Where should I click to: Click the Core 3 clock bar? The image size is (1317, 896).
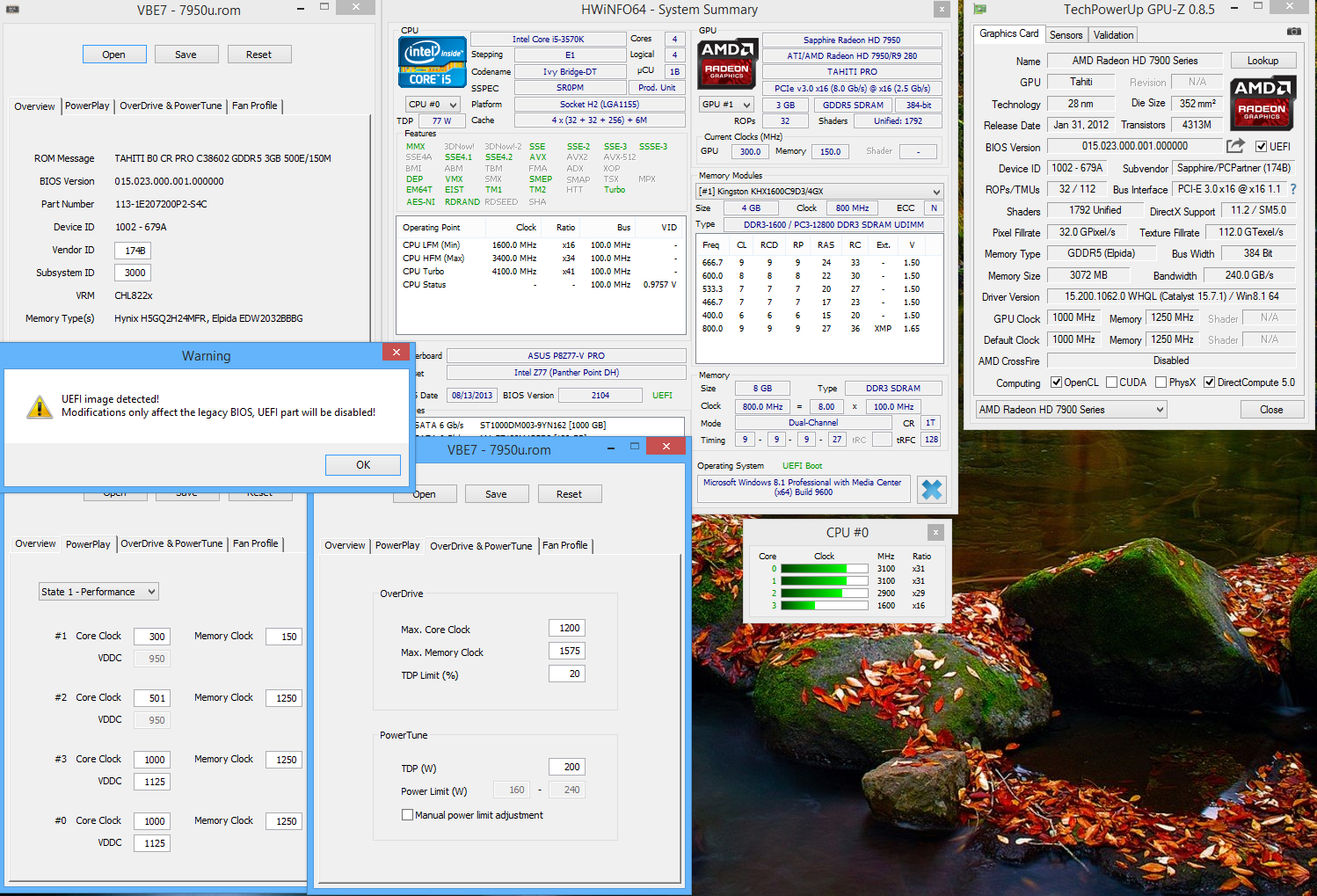tap(826, 606)
